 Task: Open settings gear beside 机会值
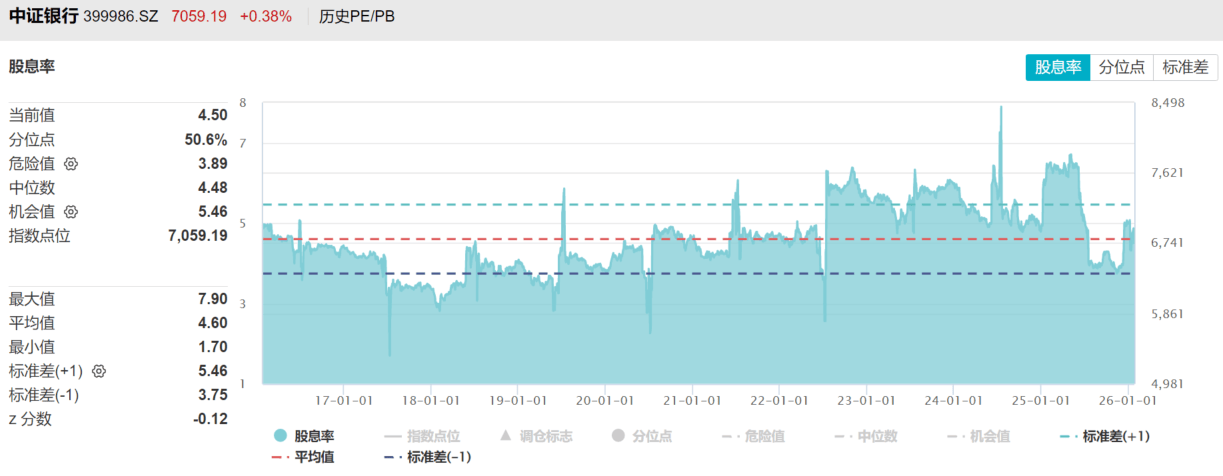[71, 212]
